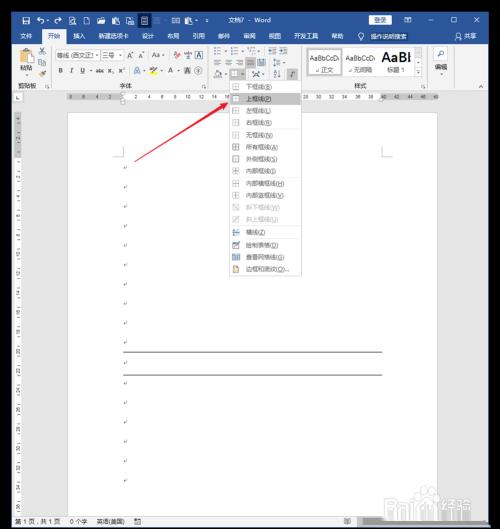Screen dimensions: 500x529
Task: Select the 上框线 (Top Border) menu item
Action: point(265,99)
